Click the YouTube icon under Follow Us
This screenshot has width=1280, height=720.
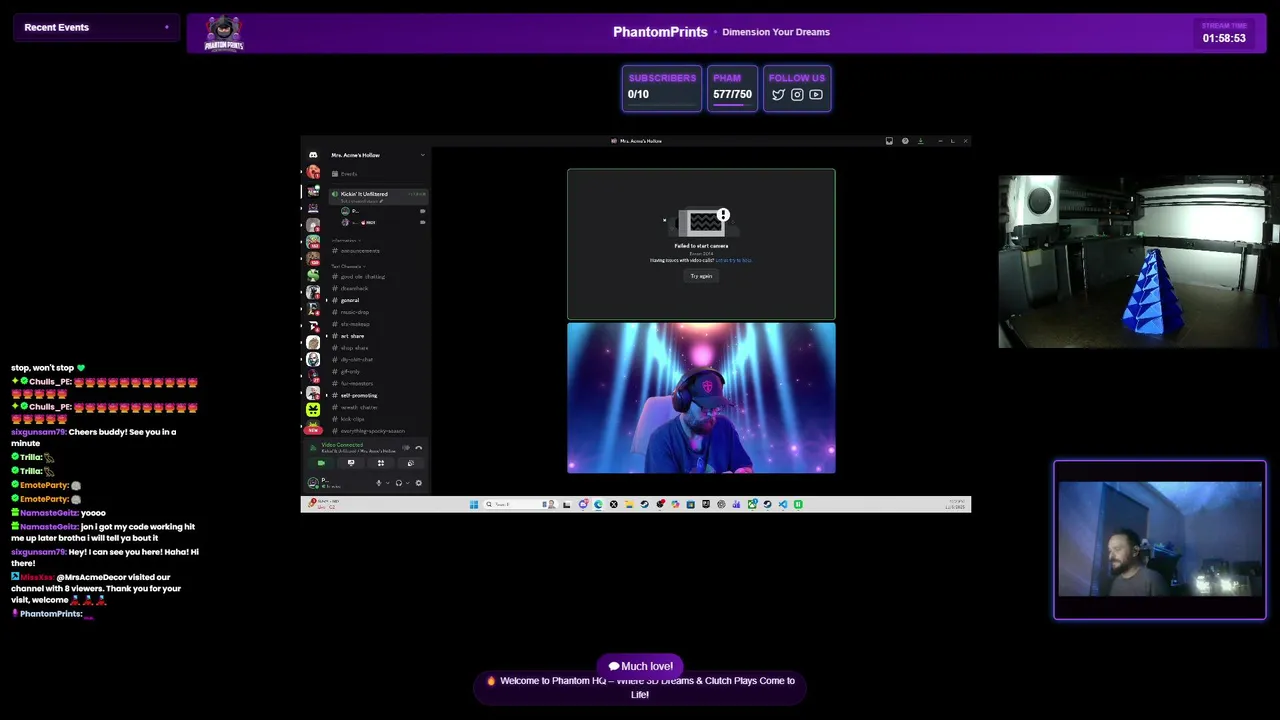tap(816, 95)
